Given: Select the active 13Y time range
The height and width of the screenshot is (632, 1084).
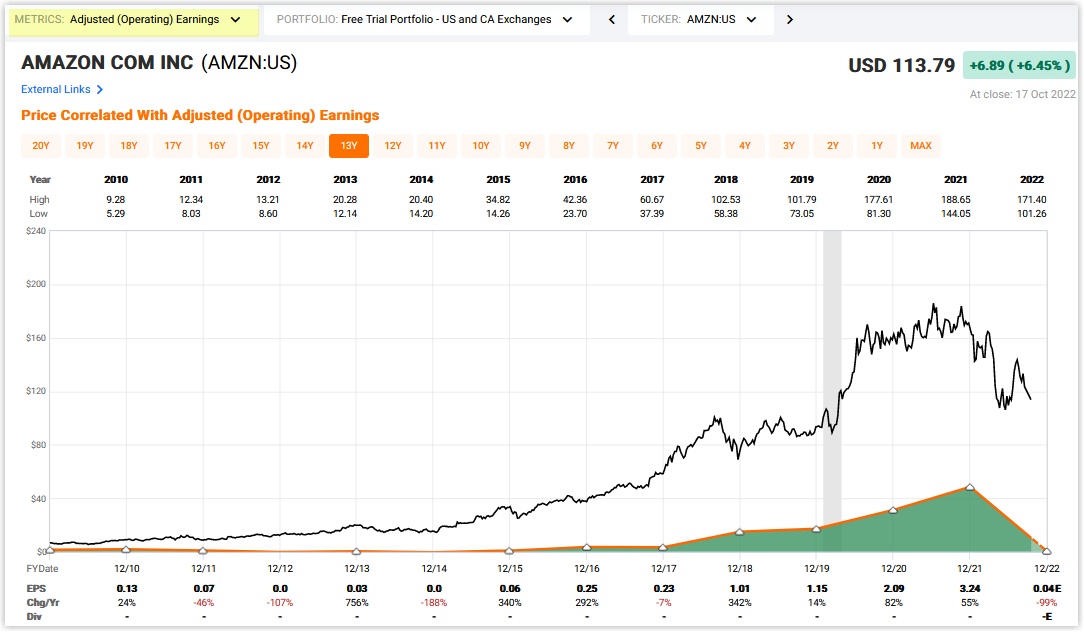Looking at the screenshot, I should tap(349, 146).
